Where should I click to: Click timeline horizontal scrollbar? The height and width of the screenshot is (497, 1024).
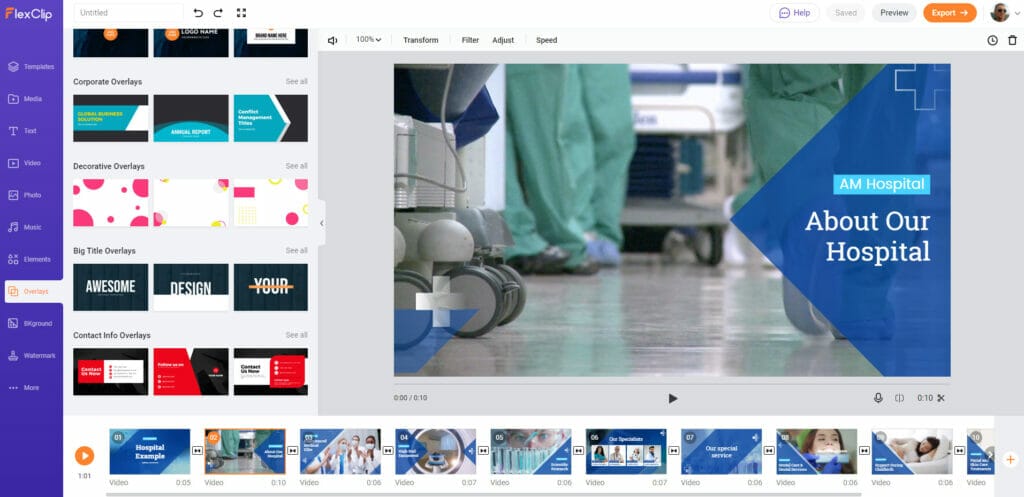[483, 494]
